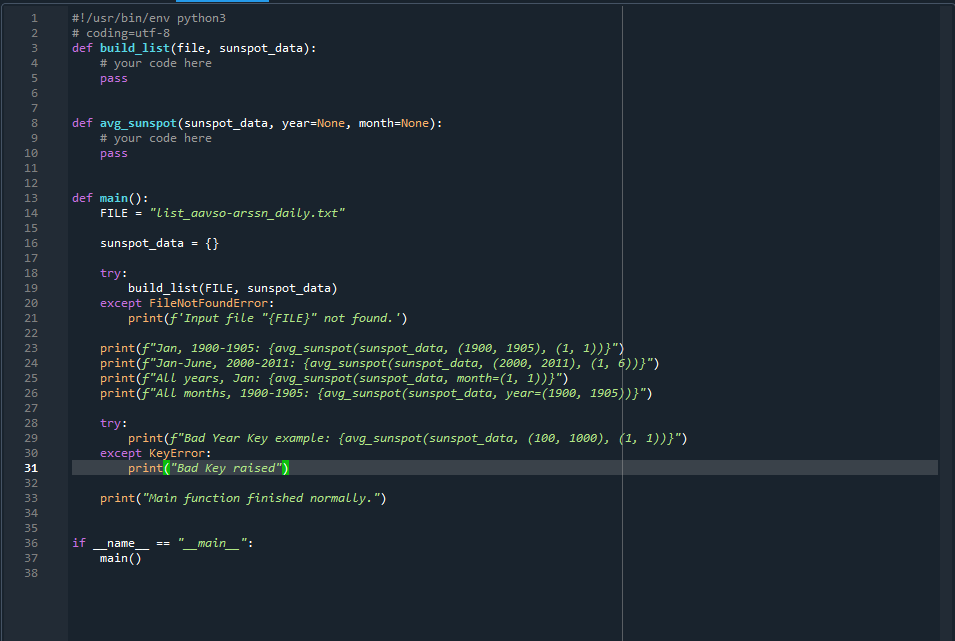Image resolution: width=955 pixels, height=641 pixels.
Task: Click line number 36 in the gutter
Action: point(31,543)
